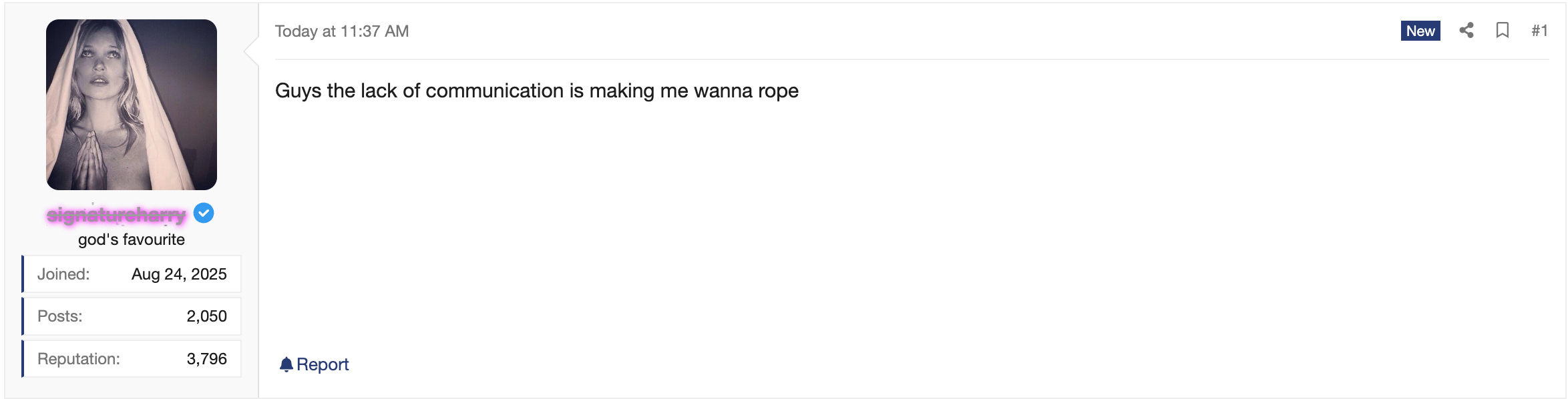Click the word "rope" in the post

click(778, 91)
